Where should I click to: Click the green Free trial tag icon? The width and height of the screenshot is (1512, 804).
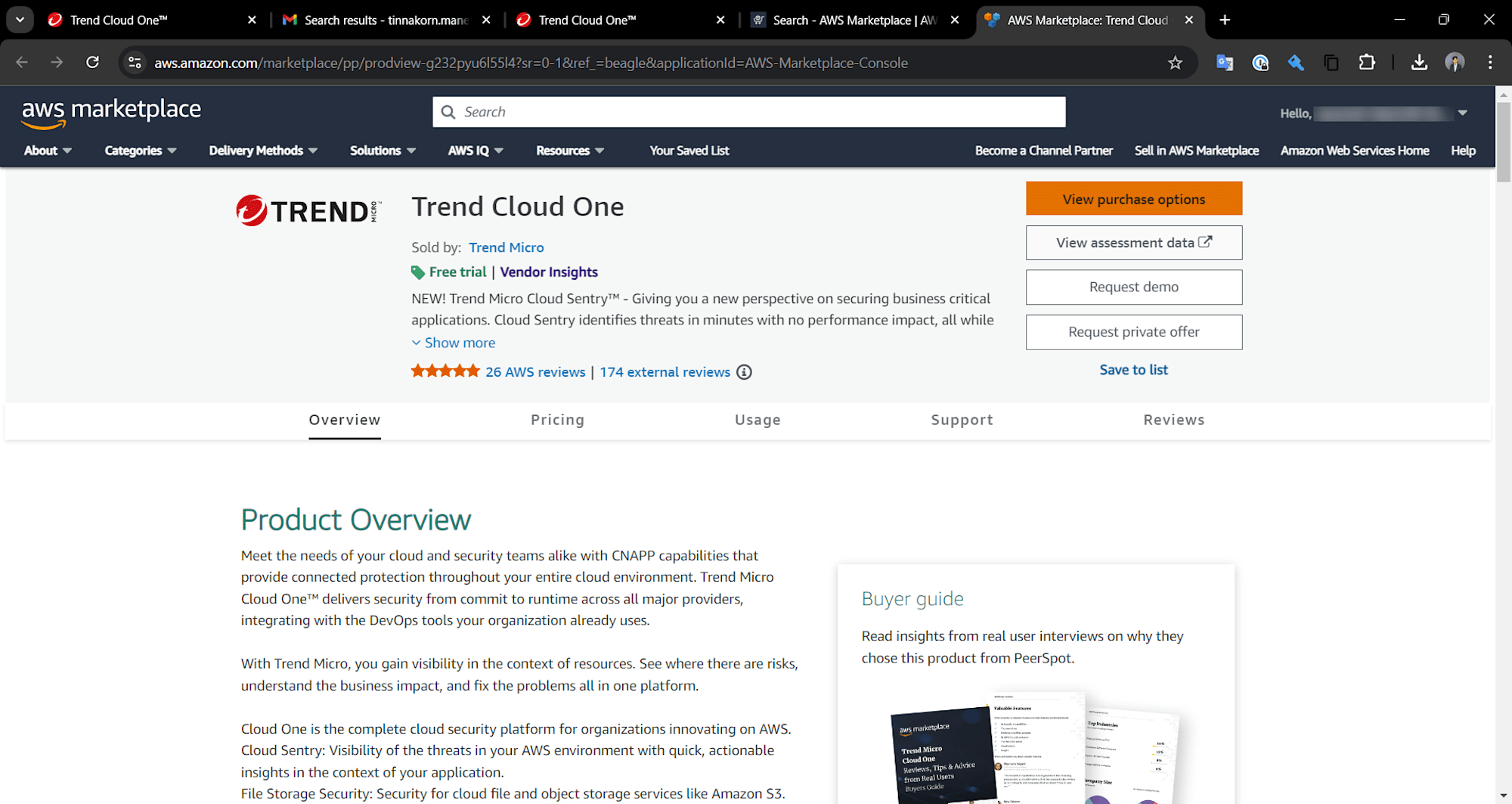point(418,272)
